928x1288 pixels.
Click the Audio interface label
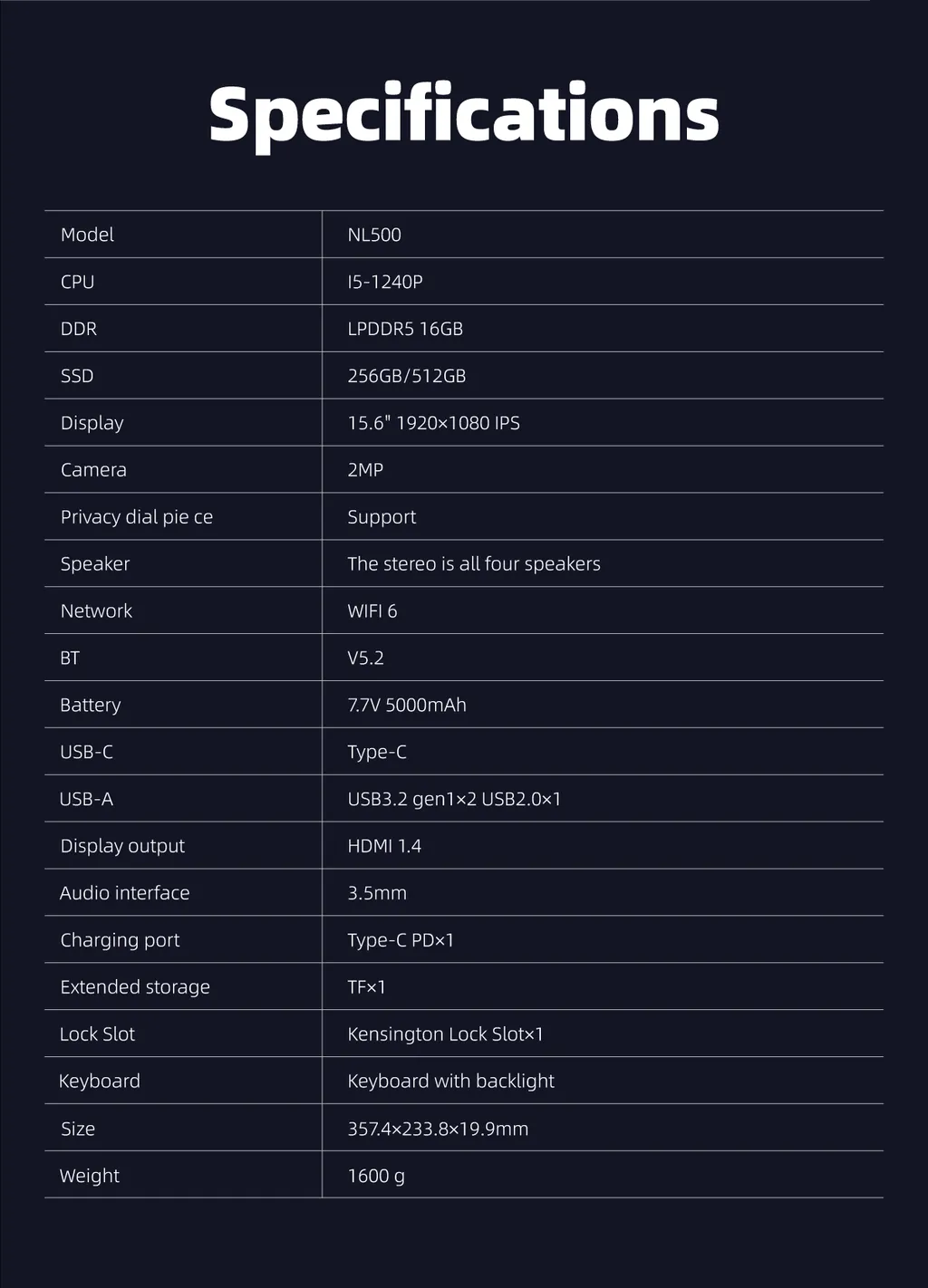(x=125, y=893)
